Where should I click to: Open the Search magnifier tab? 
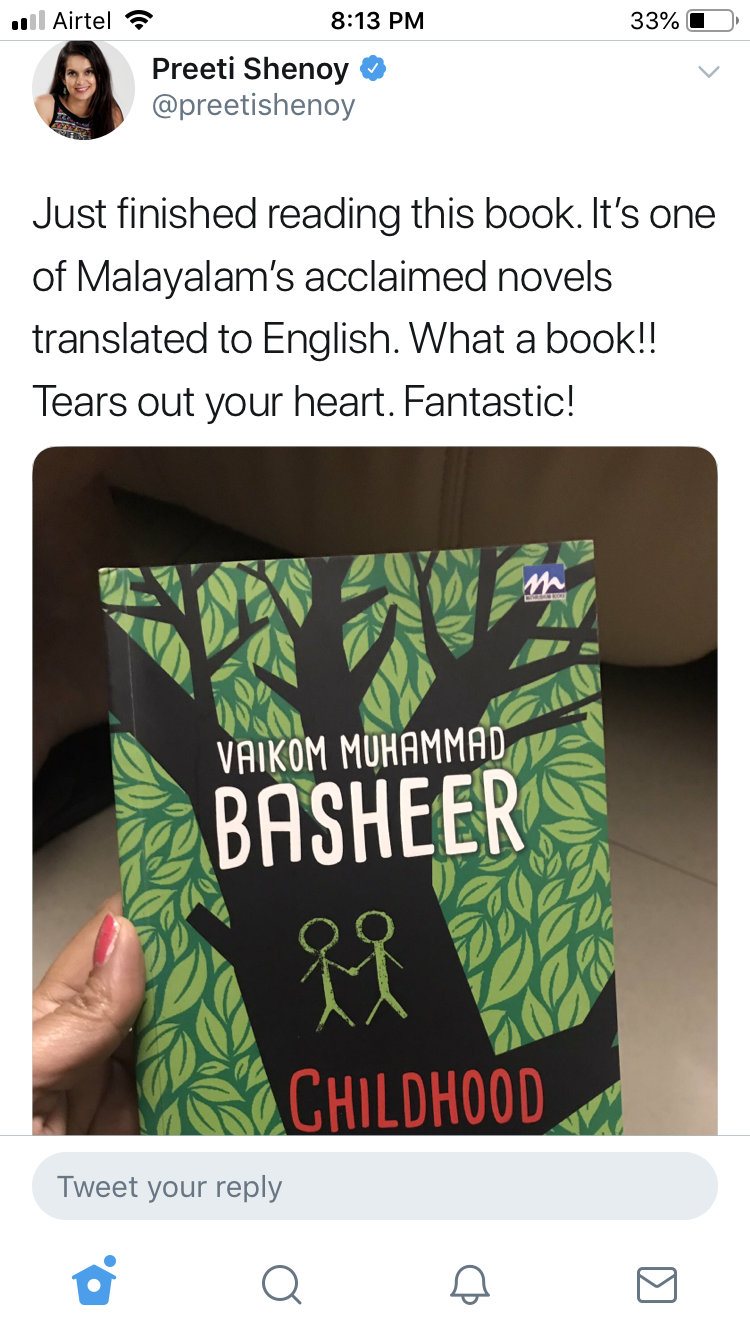coord(281,1284)
